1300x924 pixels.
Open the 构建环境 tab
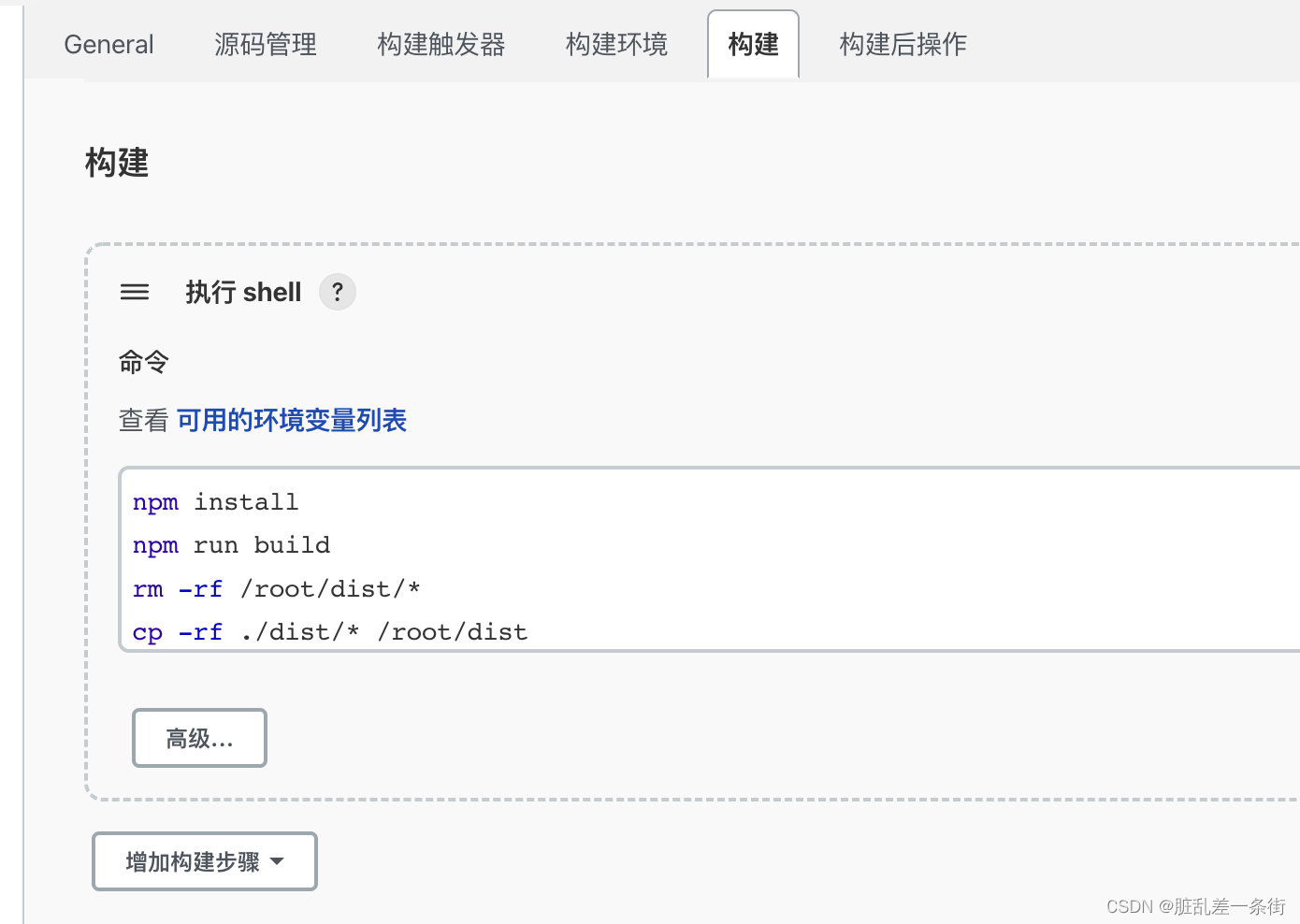tap(616, 44)
